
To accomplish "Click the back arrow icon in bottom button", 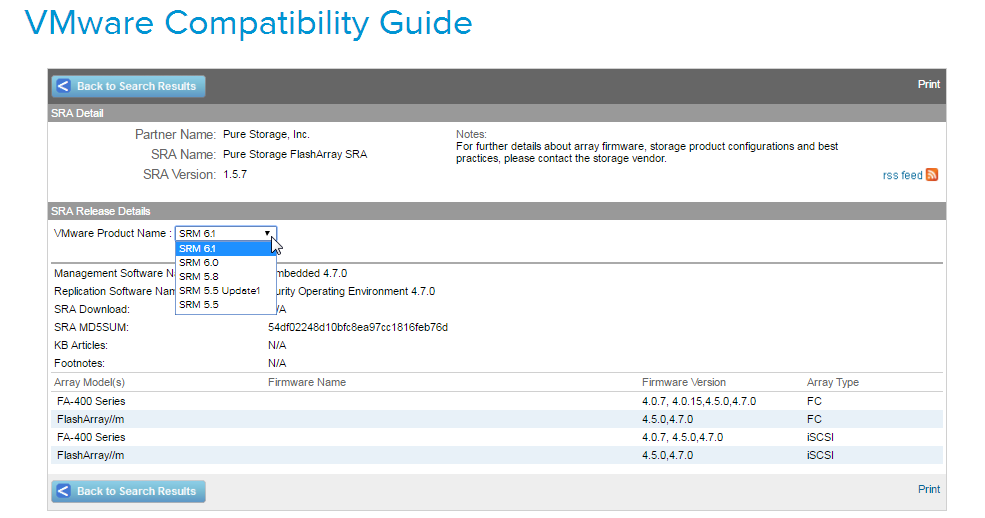I will (x=63, y=491).
